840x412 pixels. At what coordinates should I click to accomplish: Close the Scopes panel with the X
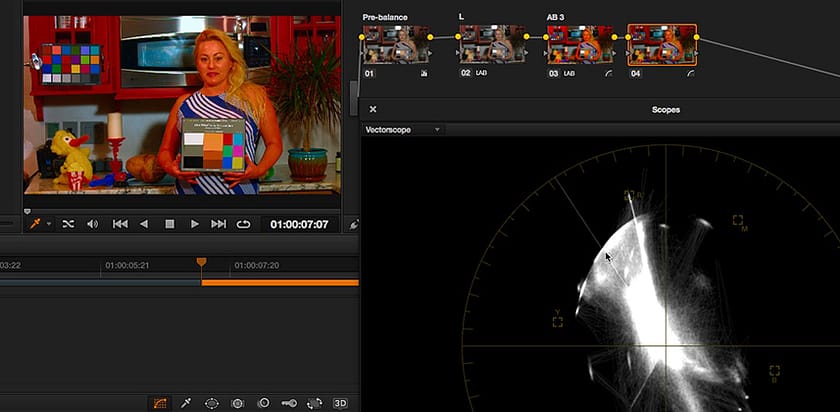pyautogui.click(x=373, y=109)
